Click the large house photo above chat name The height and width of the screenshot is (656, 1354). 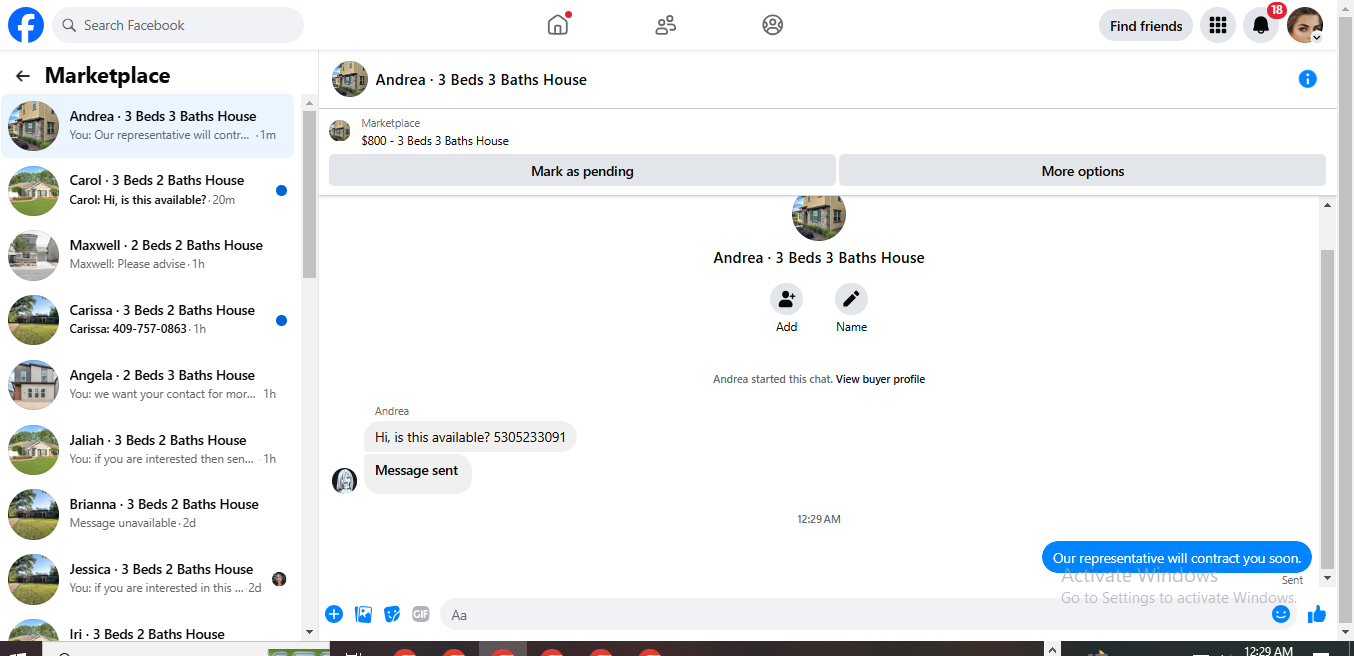click(x=819, y=219)
